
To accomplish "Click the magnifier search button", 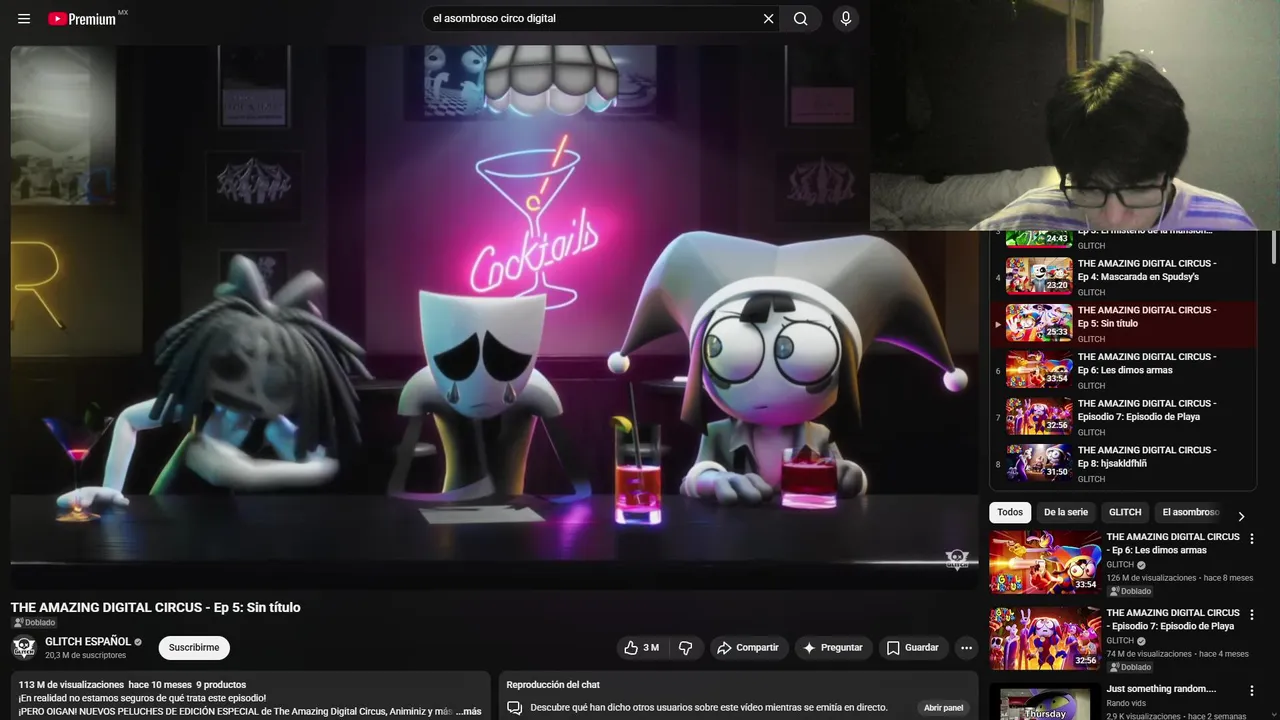I will [801, 19].
